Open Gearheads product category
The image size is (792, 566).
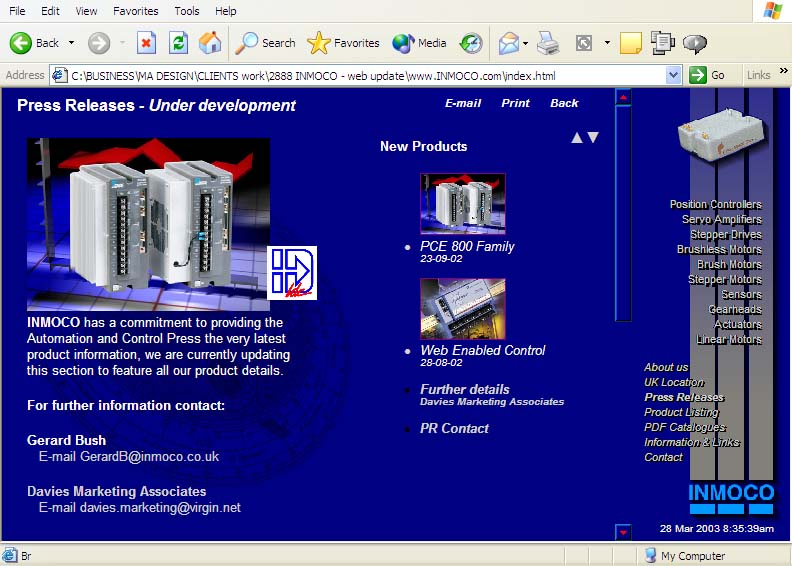tap(735, 310)
